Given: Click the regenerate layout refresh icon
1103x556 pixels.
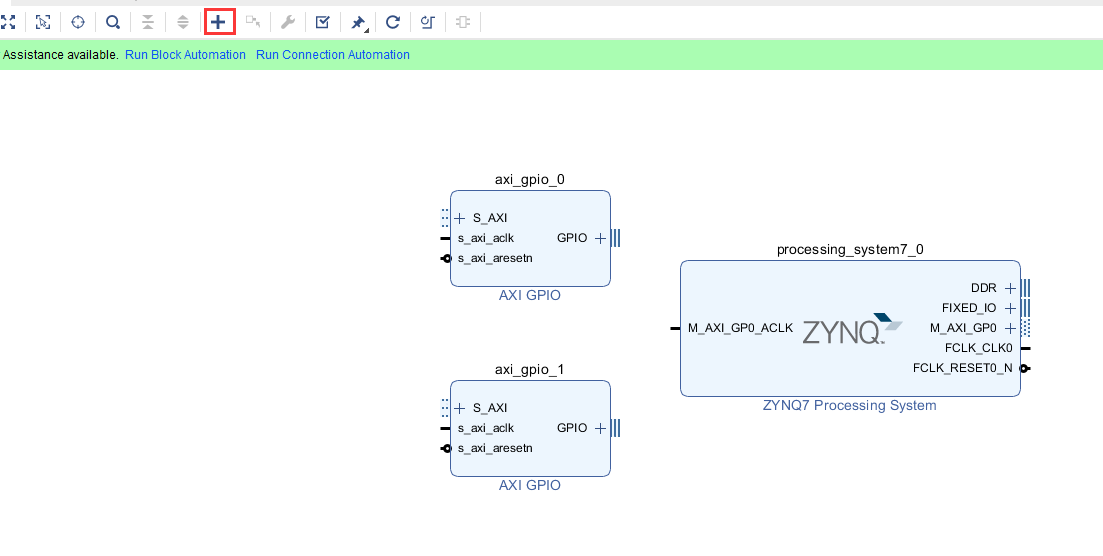Looking at the screenshot, I should (393, 23).
